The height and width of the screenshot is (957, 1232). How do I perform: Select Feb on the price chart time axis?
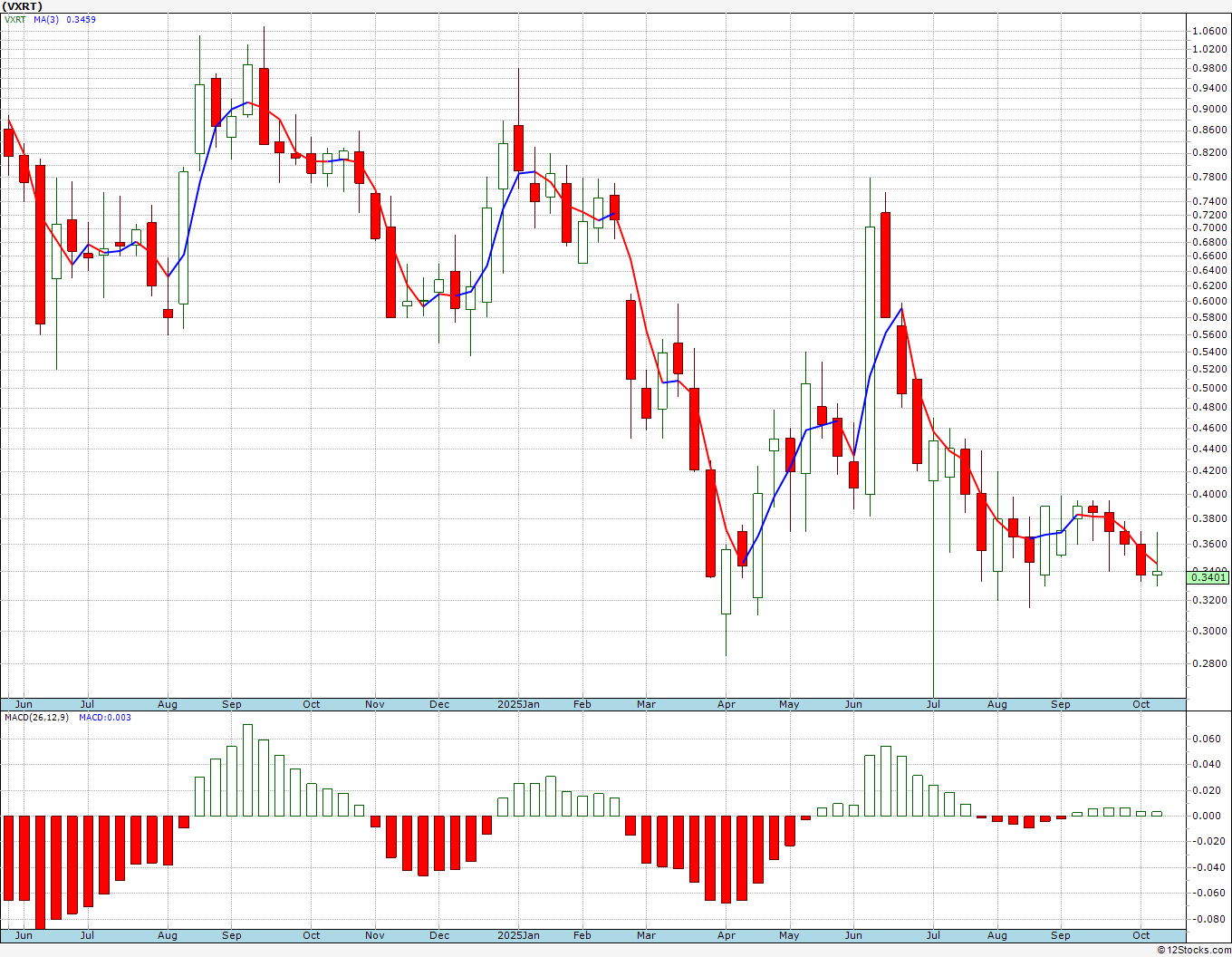click(582, 704)
